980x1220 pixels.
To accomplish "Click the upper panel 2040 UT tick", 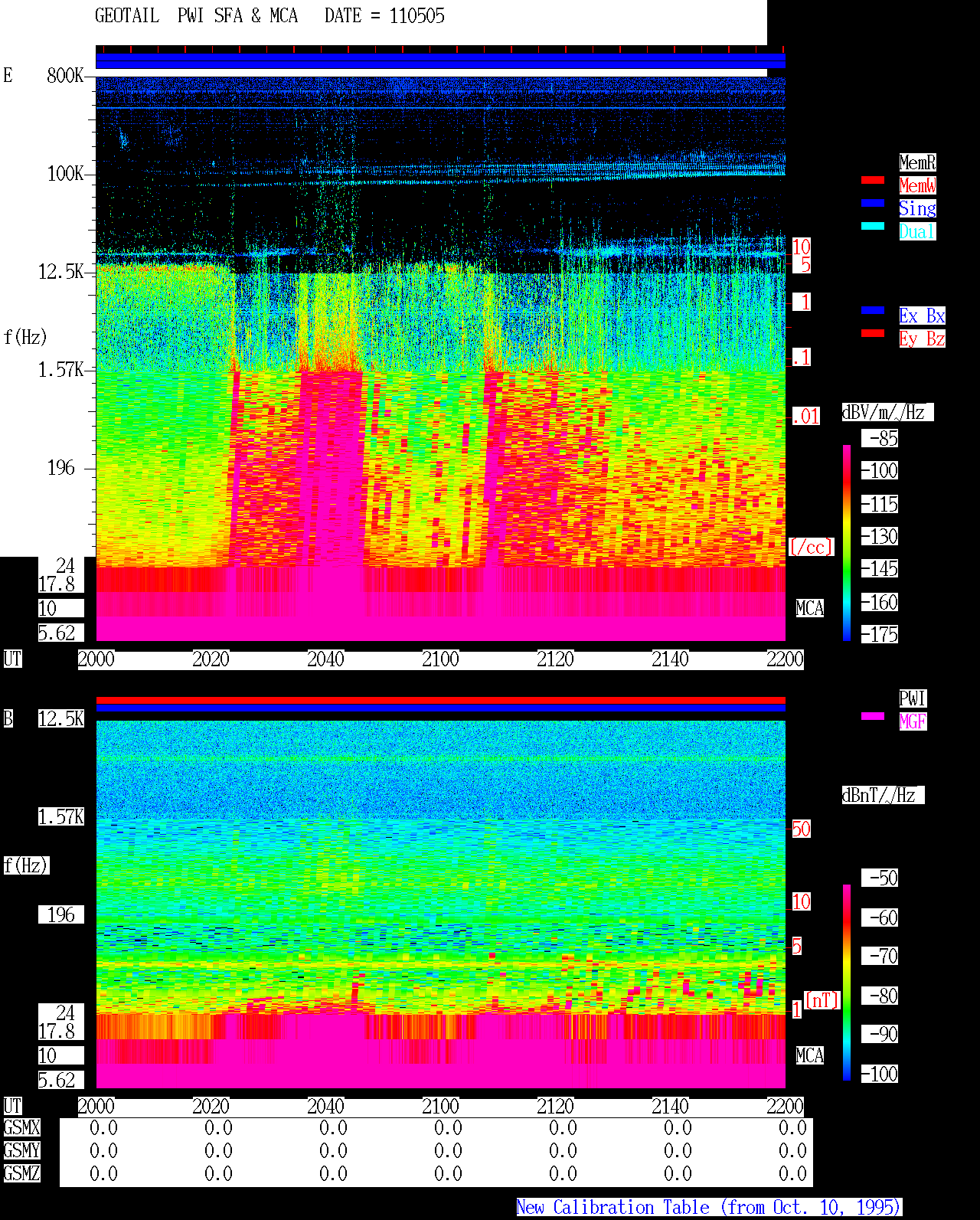I will coord(325,659).
